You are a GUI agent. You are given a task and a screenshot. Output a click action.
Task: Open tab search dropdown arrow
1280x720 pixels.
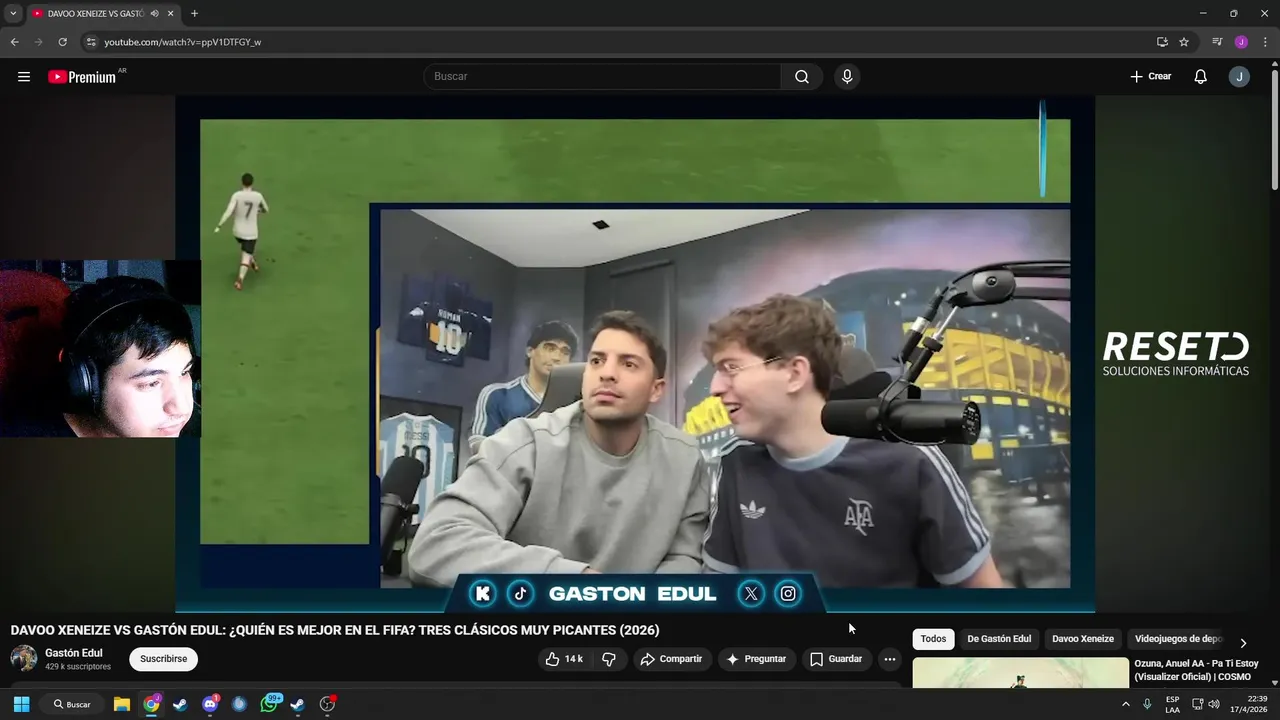[x=13, y=13]
